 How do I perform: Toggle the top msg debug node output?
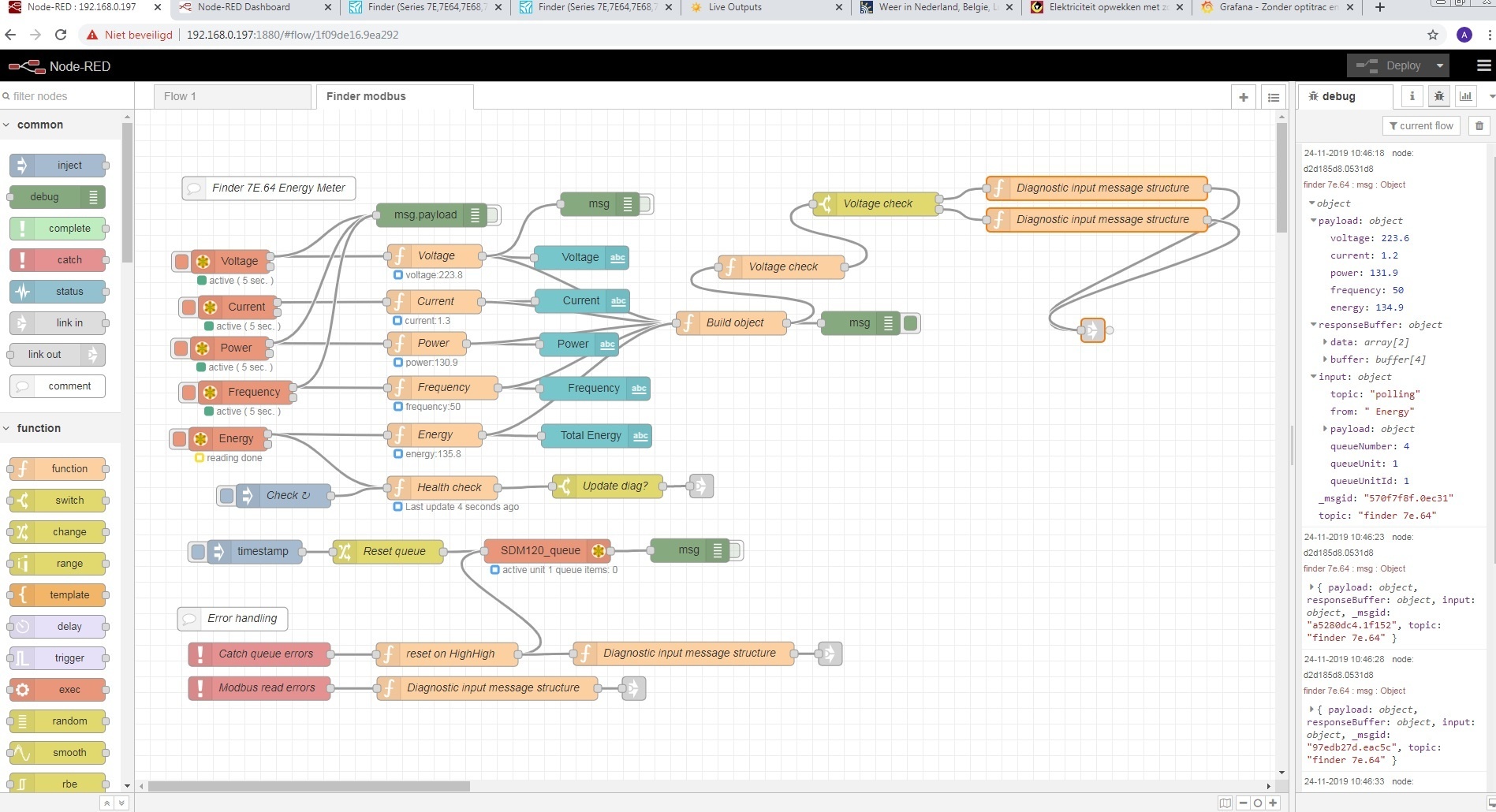645,204
